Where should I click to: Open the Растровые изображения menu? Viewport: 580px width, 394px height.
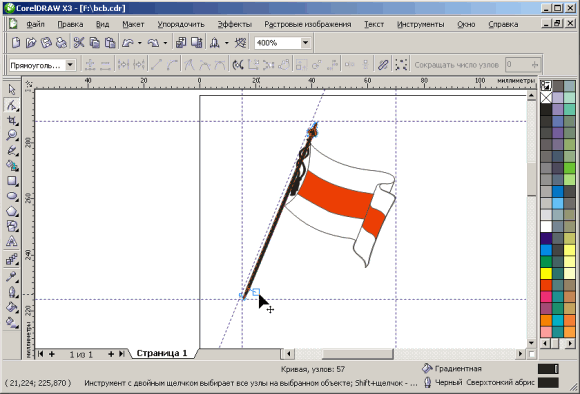308,24
